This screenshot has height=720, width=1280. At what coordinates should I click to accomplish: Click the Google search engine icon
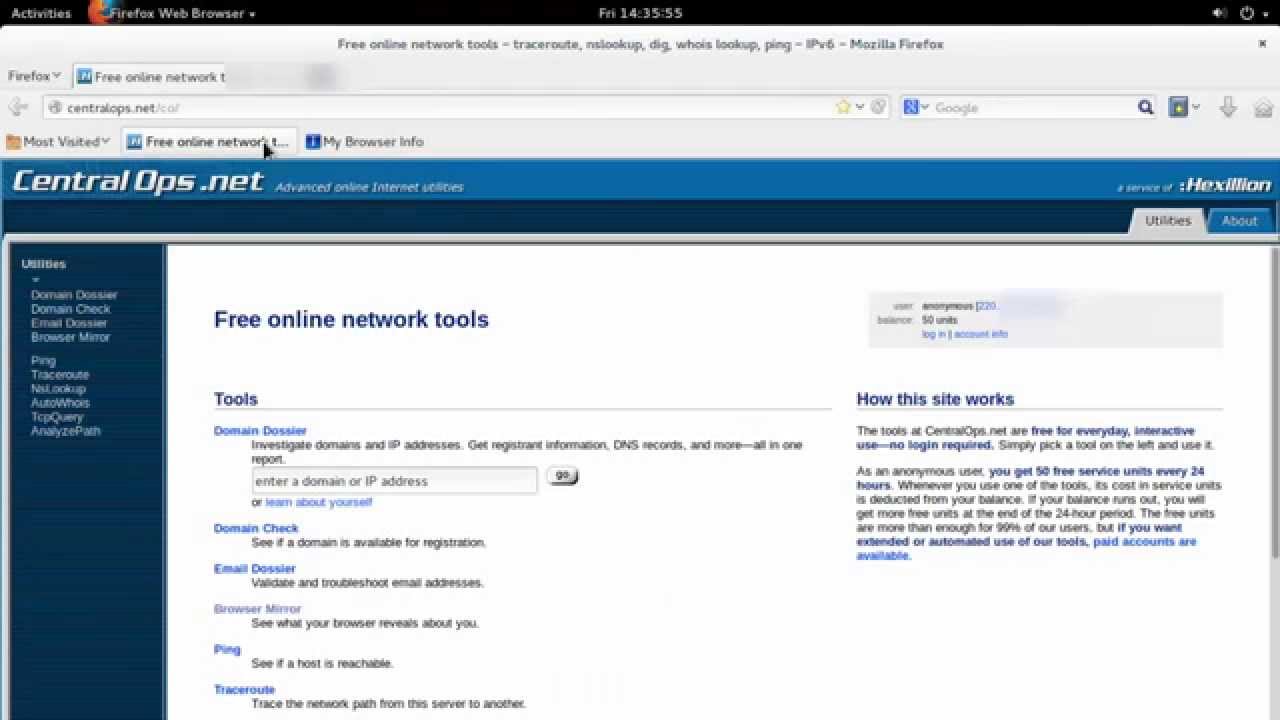pyautogui.click(x=911, y=107)
